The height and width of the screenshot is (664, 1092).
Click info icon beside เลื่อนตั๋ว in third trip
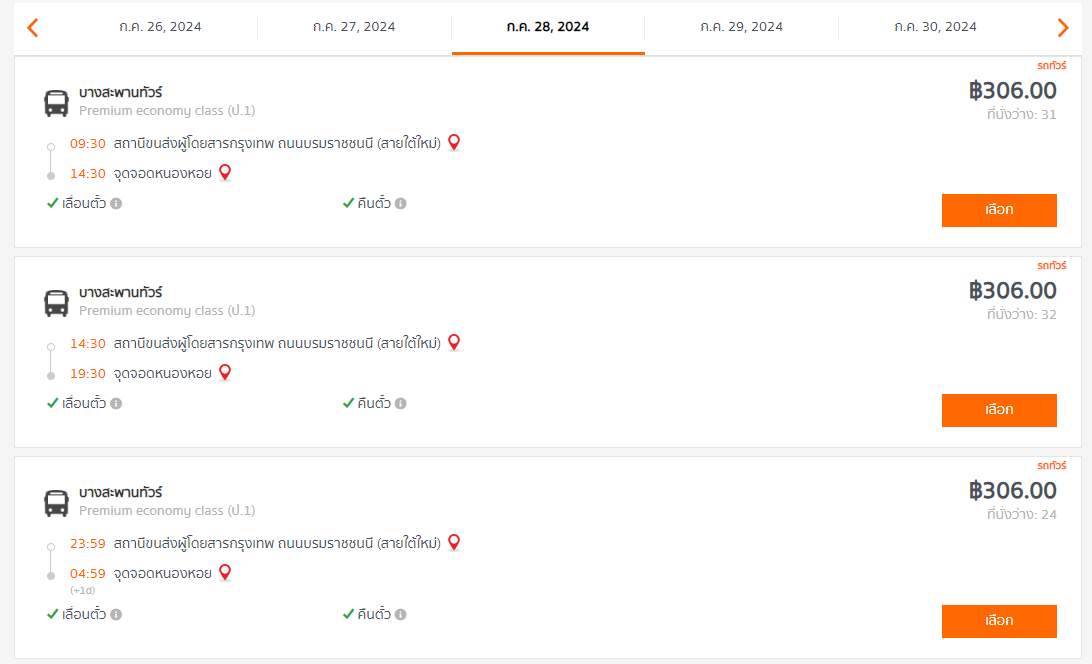(116, 615)
